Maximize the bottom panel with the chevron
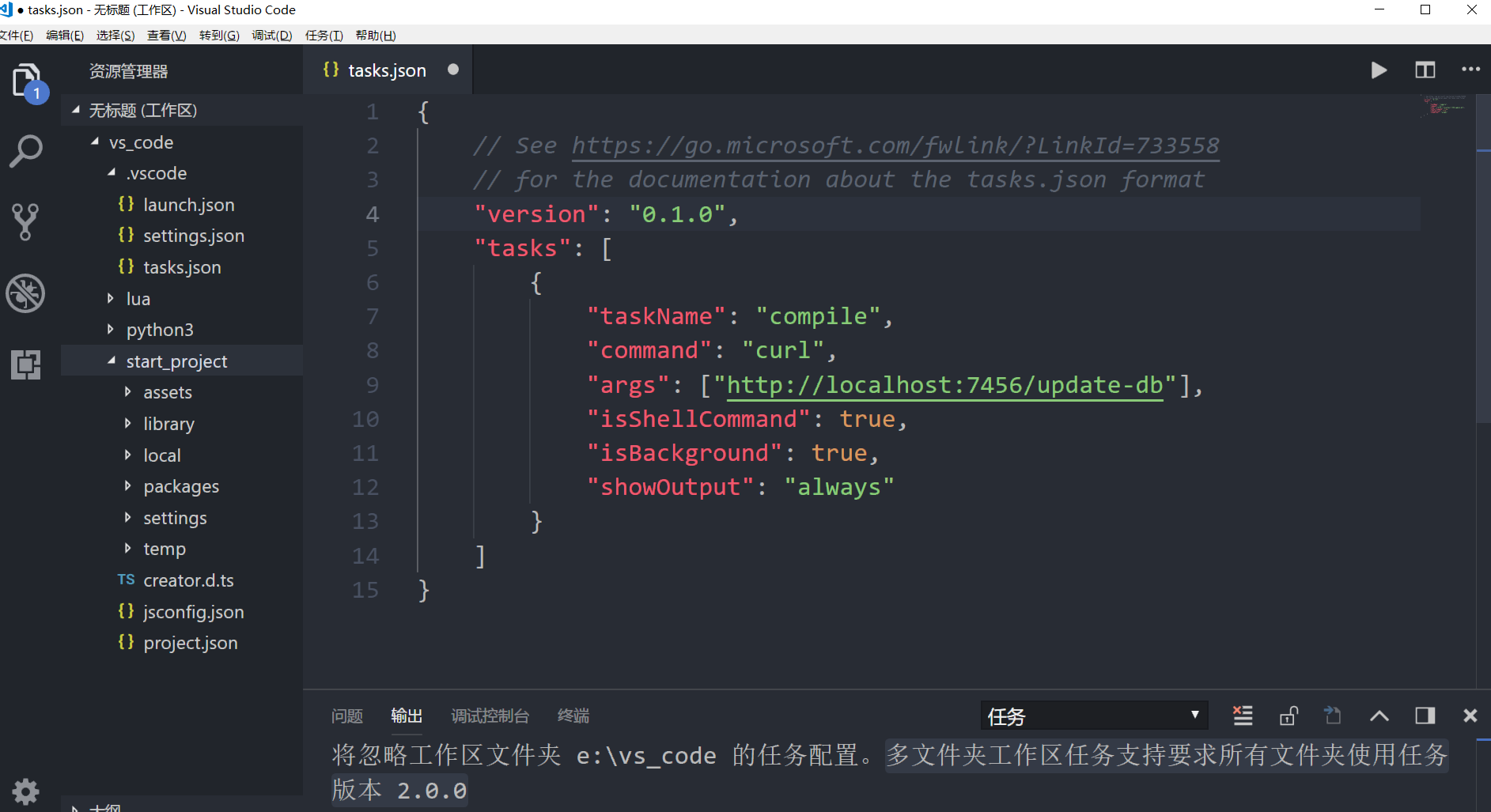This screenshot has width=1491, height=812. (x=1379, y=716)
